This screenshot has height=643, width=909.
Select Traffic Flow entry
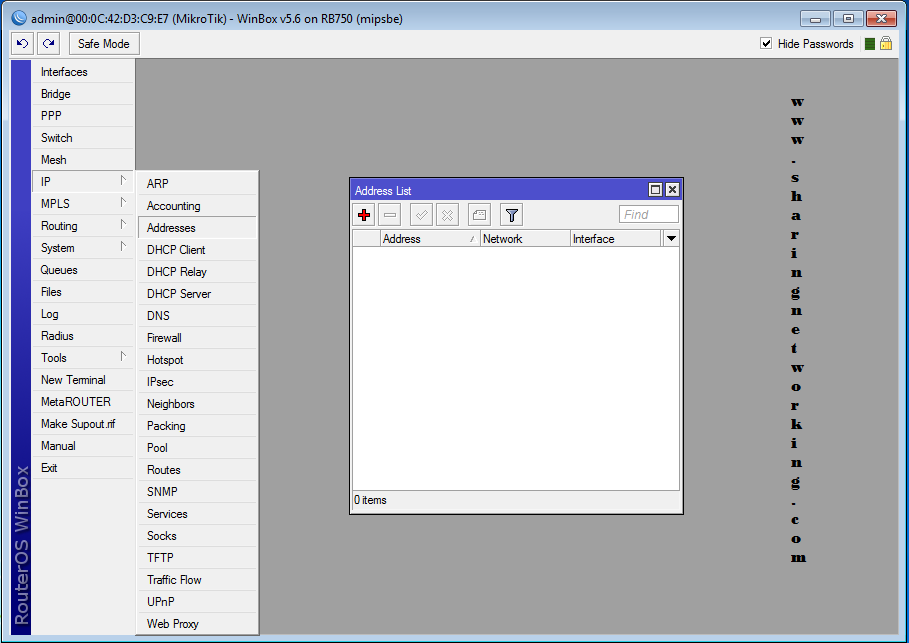point(197,580)
